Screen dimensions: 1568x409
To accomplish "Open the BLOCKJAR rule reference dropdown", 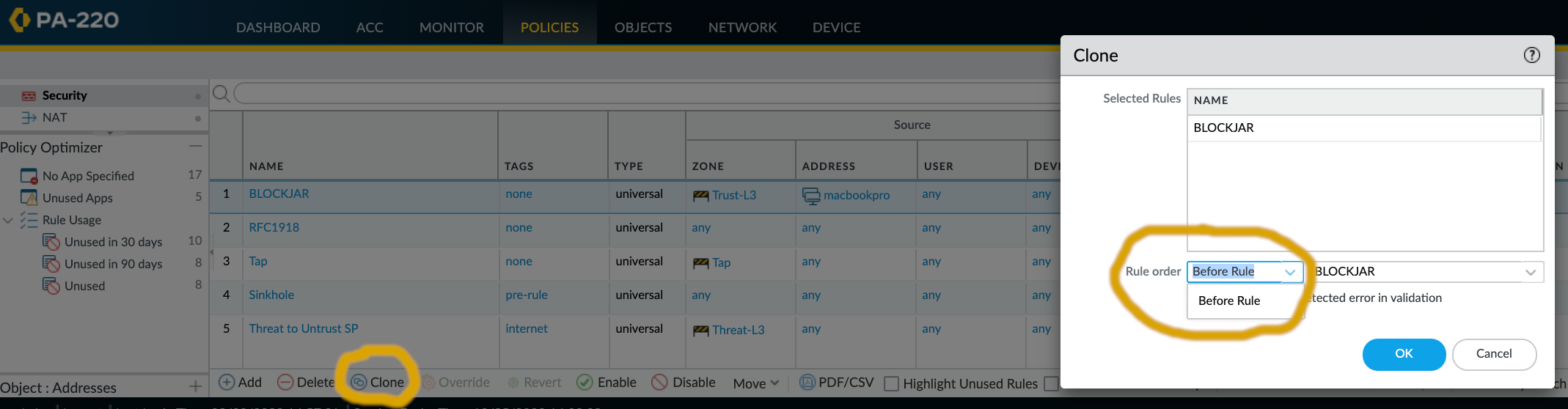I will [1531, 272].
